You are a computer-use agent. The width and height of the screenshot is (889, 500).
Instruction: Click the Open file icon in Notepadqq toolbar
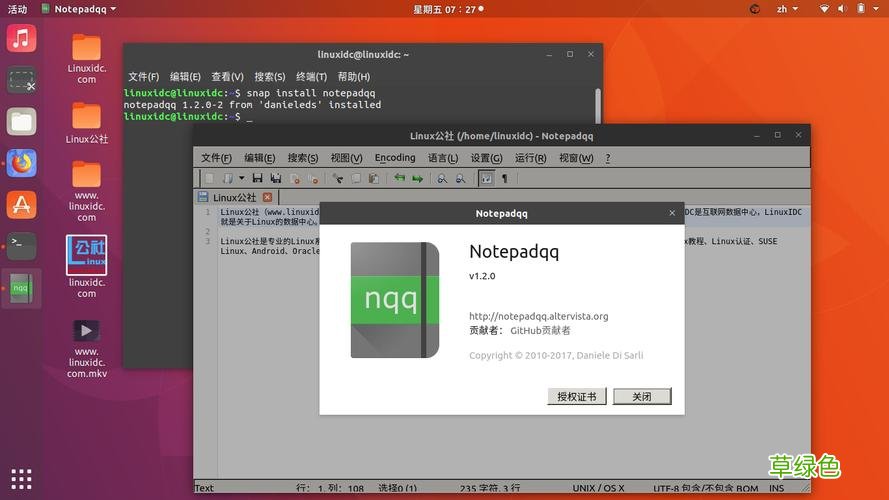click(227, 179)
